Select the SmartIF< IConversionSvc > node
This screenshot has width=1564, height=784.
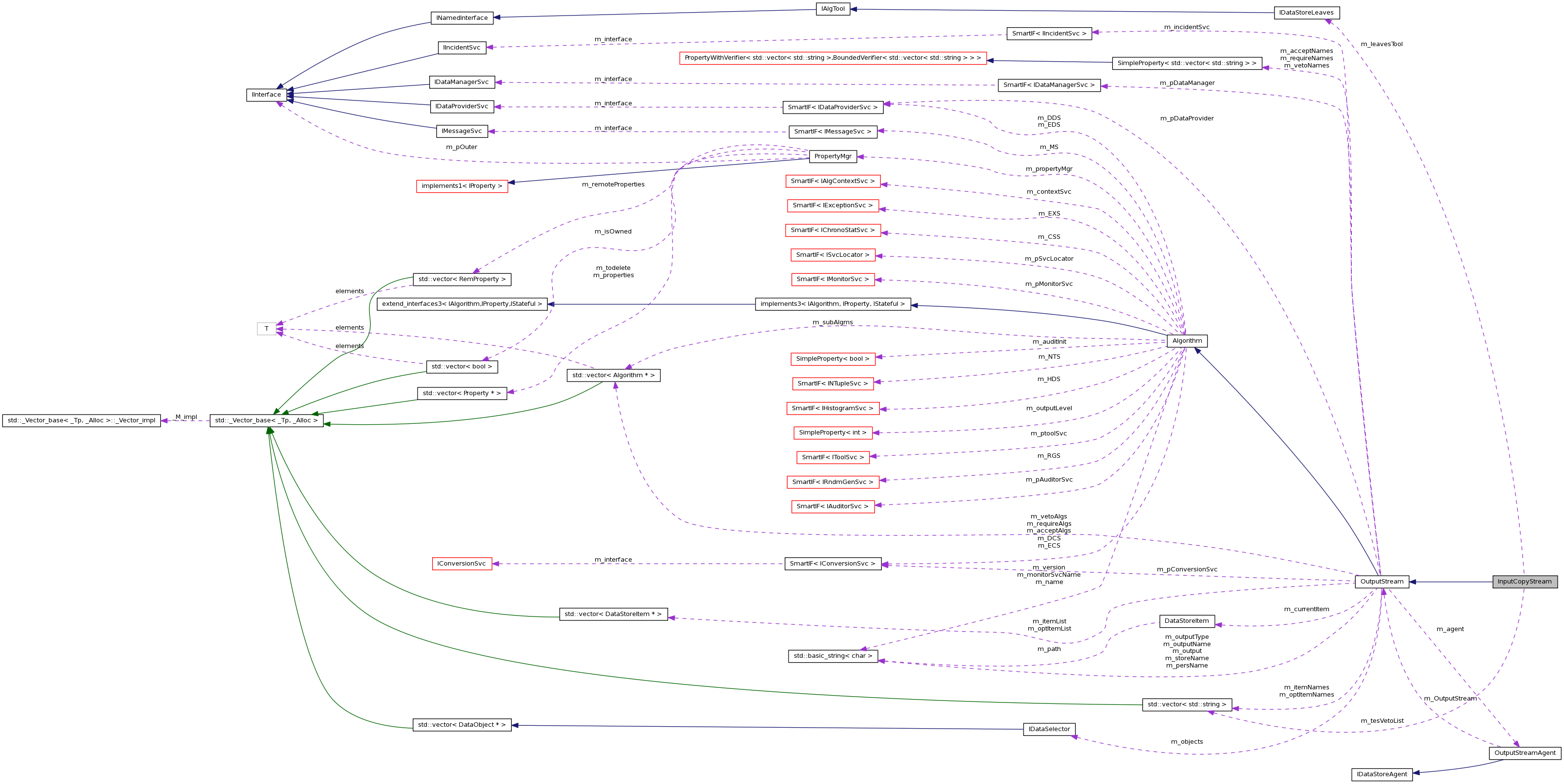tap(833, 563)
